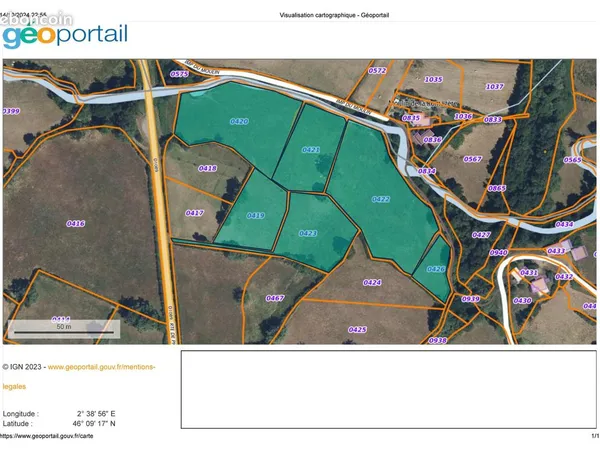This screenshot has height=450, width=600.
Task: Select parcel label 0420
Action: click(239, 121)
